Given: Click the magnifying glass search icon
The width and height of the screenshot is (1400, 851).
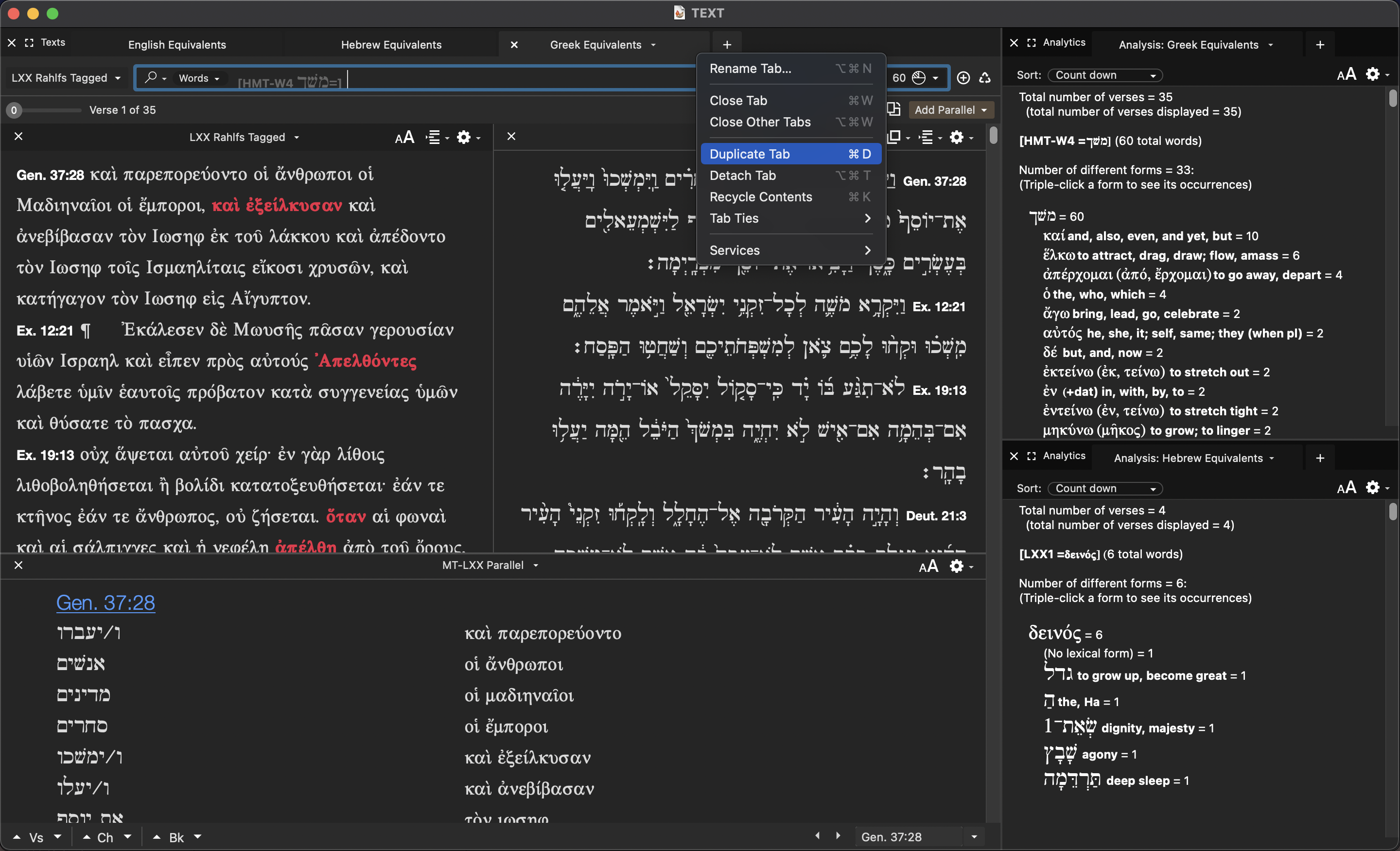Looking at the screenshot, I should pos(151,77).
